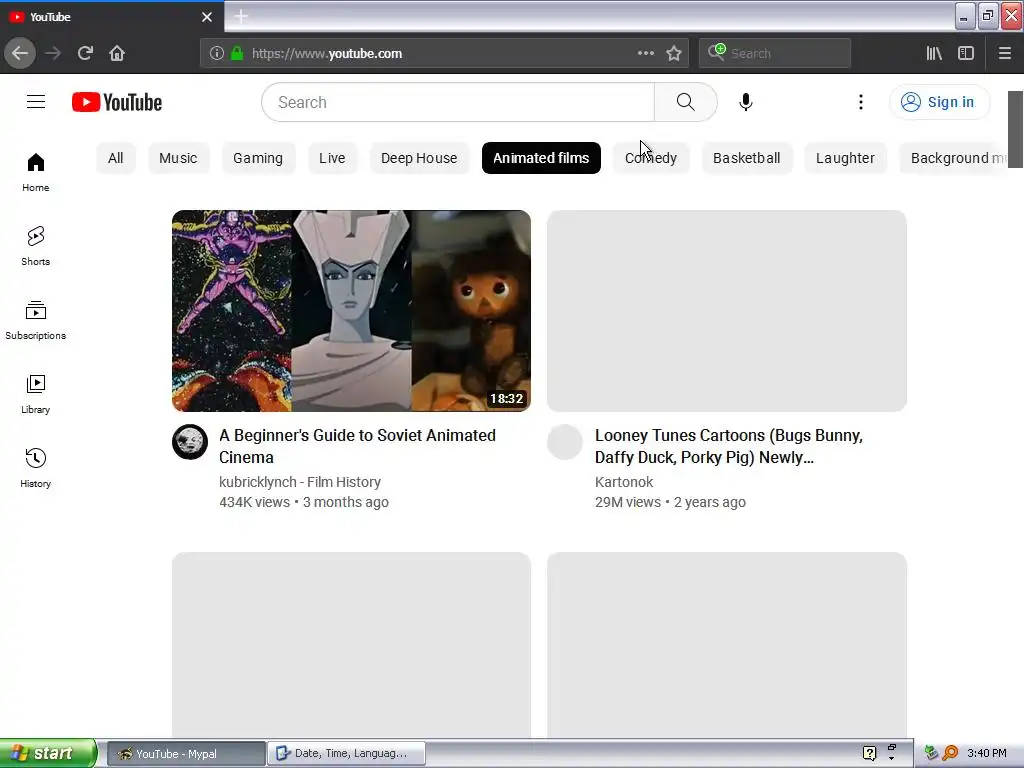The width and height of the screenshot is (1024, 768).
Task: Click the Soviet animation video thumbnail
Action: (x=351, y=311)
